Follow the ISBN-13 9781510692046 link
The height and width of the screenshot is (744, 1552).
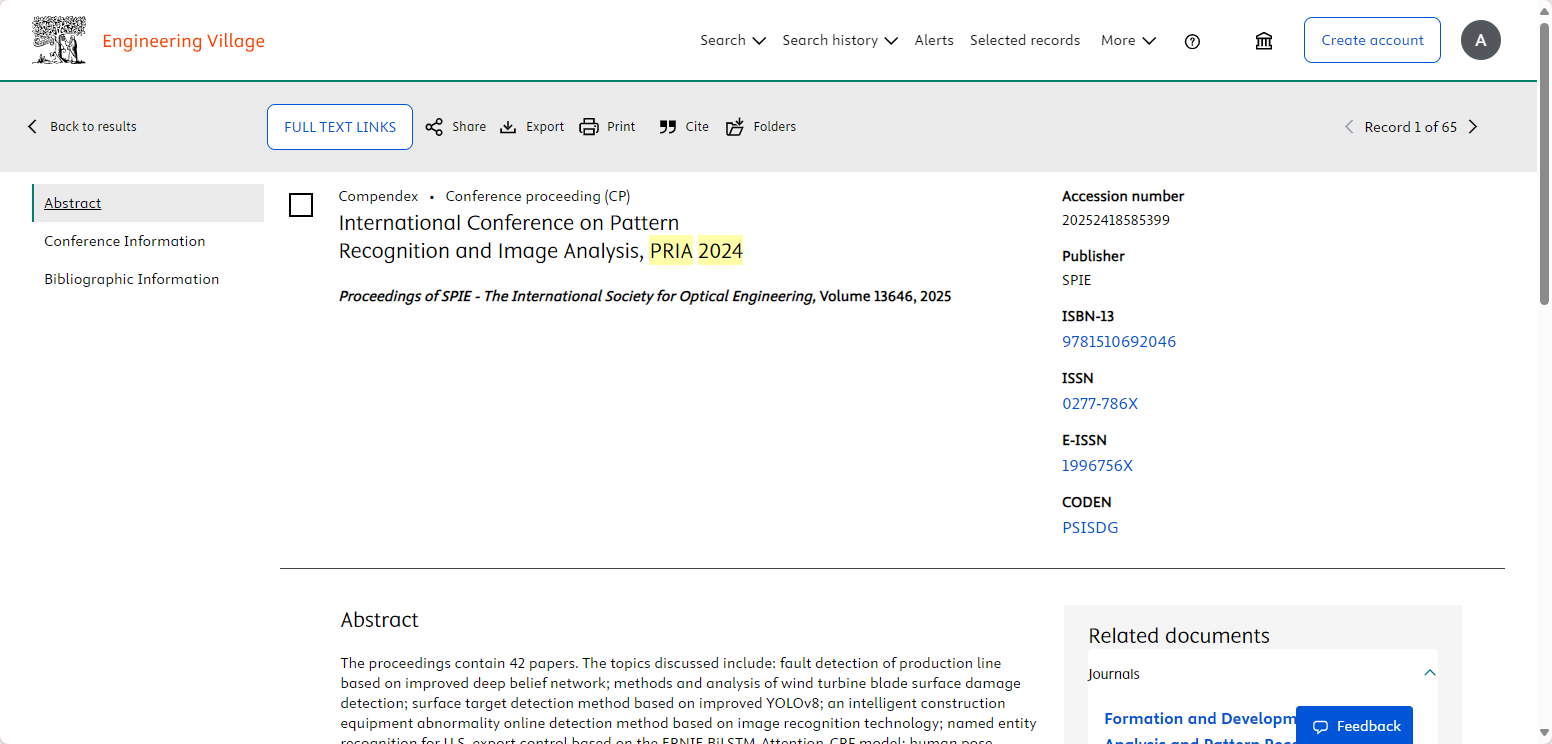1118,342
